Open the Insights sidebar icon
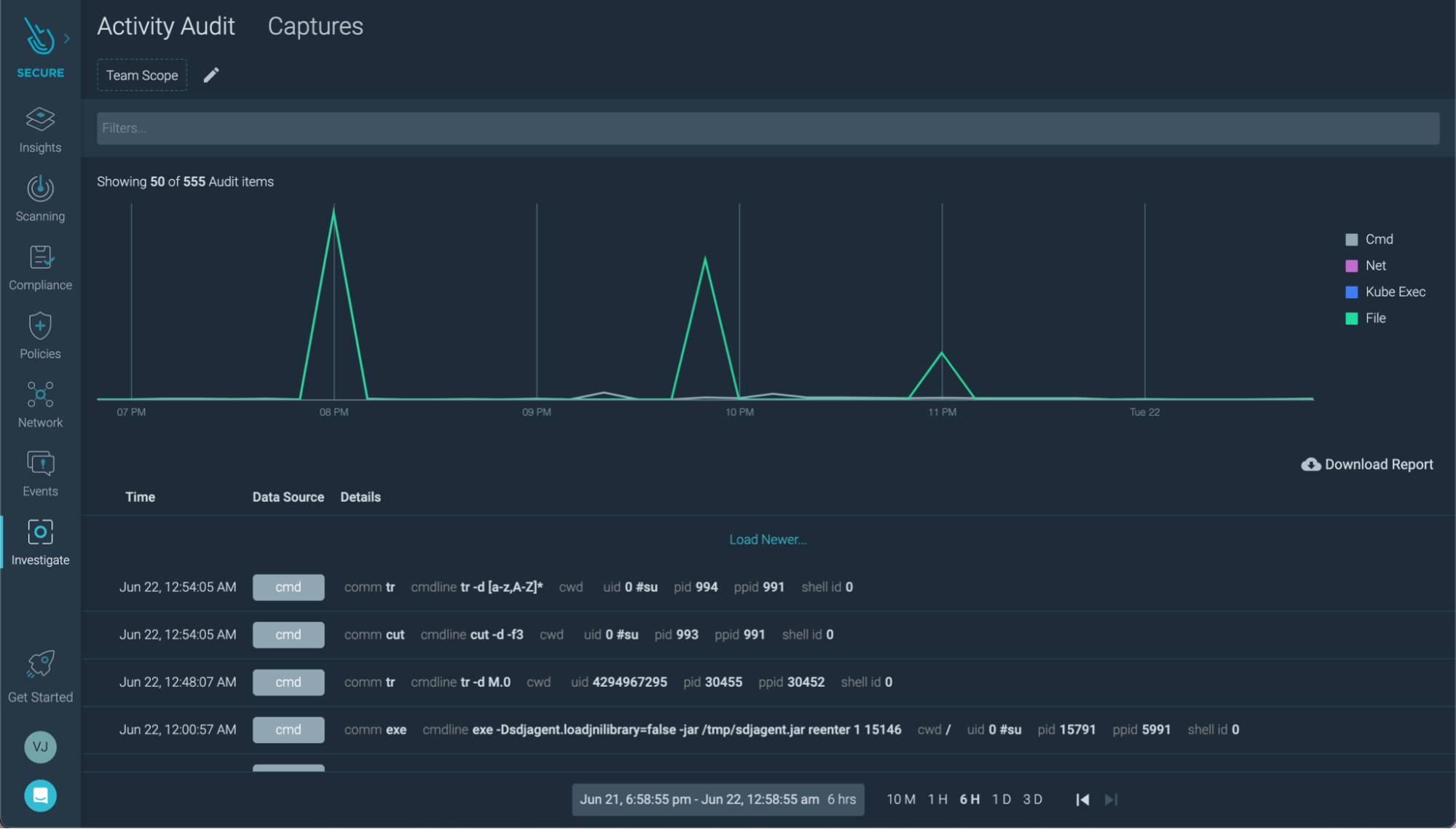The height and width of the screenshot is (829, 1456). tap(40, 119)
